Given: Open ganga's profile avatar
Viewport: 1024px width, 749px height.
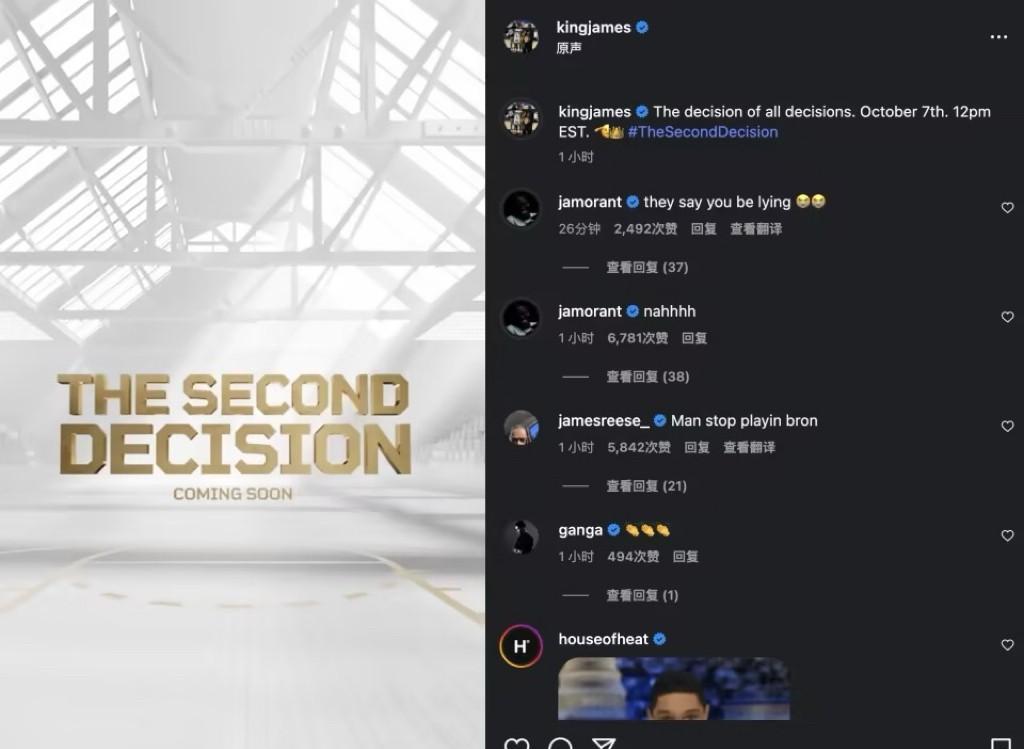Looking at the screenshot, I should (x=521, y=537).
